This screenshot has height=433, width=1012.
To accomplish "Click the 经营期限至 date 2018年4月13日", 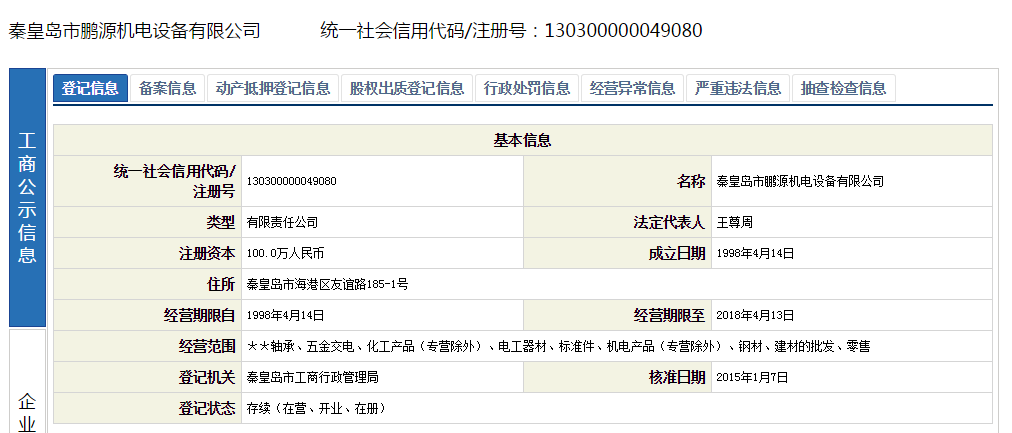I will 755,315.
